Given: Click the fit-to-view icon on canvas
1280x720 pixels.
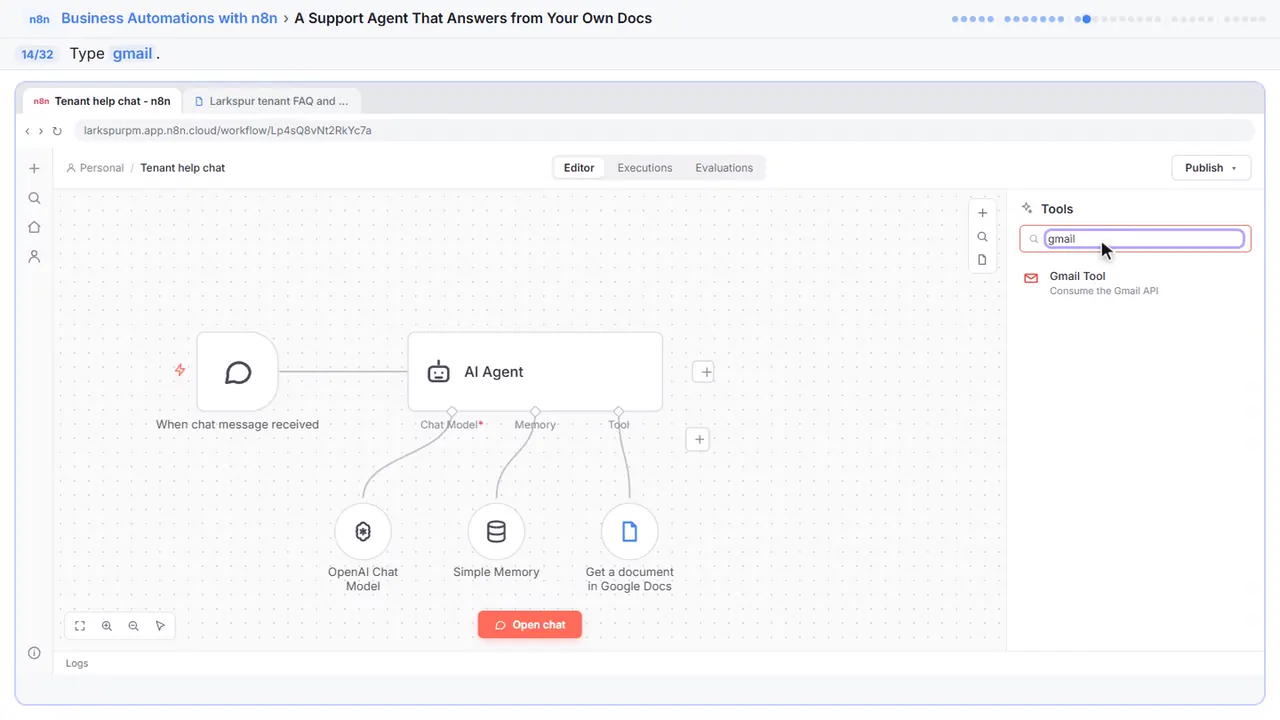Looking at the screenshot, I should 80,626.
